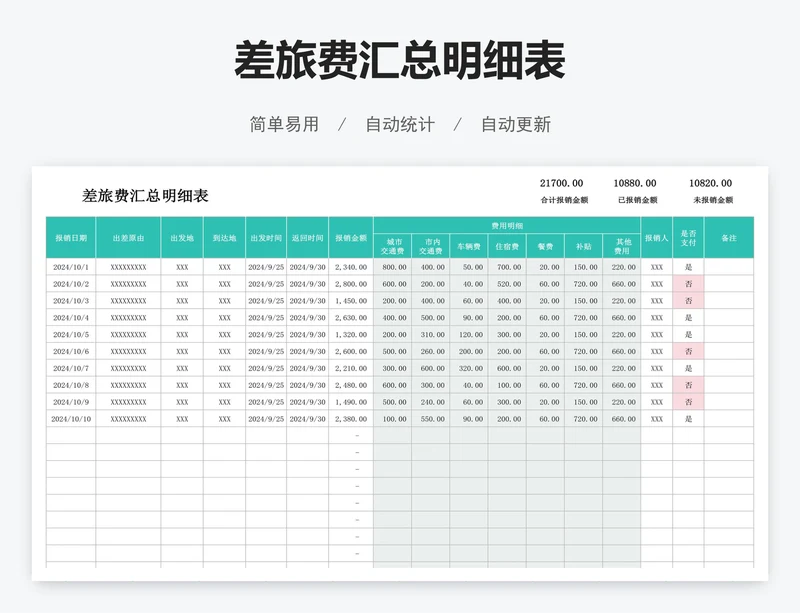Select the amount cell 2,380.00
Screen dimensions: 800x613
[351, 419]
